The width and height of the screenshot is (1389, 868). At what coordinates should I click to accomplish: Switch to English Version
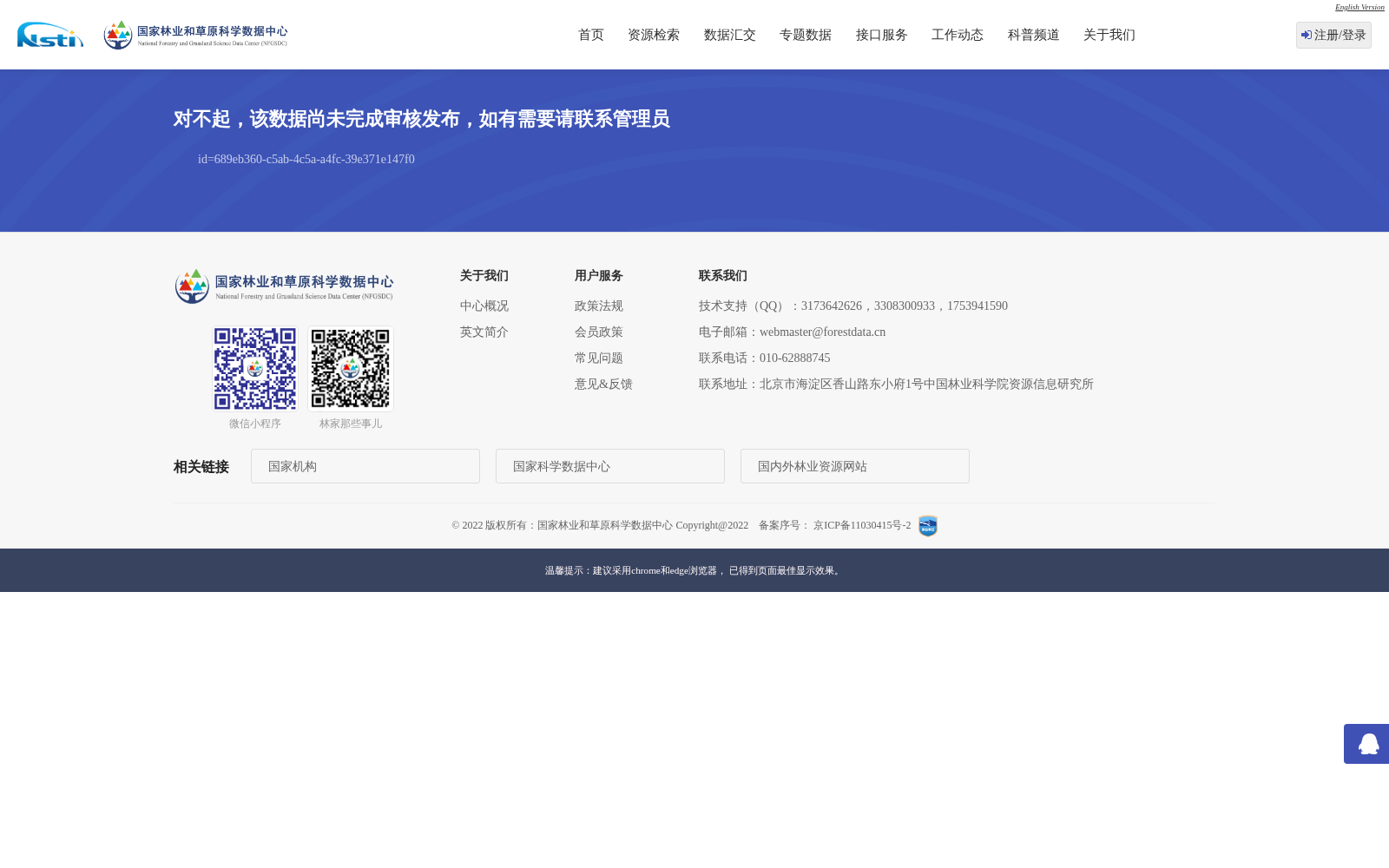tap(1359, 7)
